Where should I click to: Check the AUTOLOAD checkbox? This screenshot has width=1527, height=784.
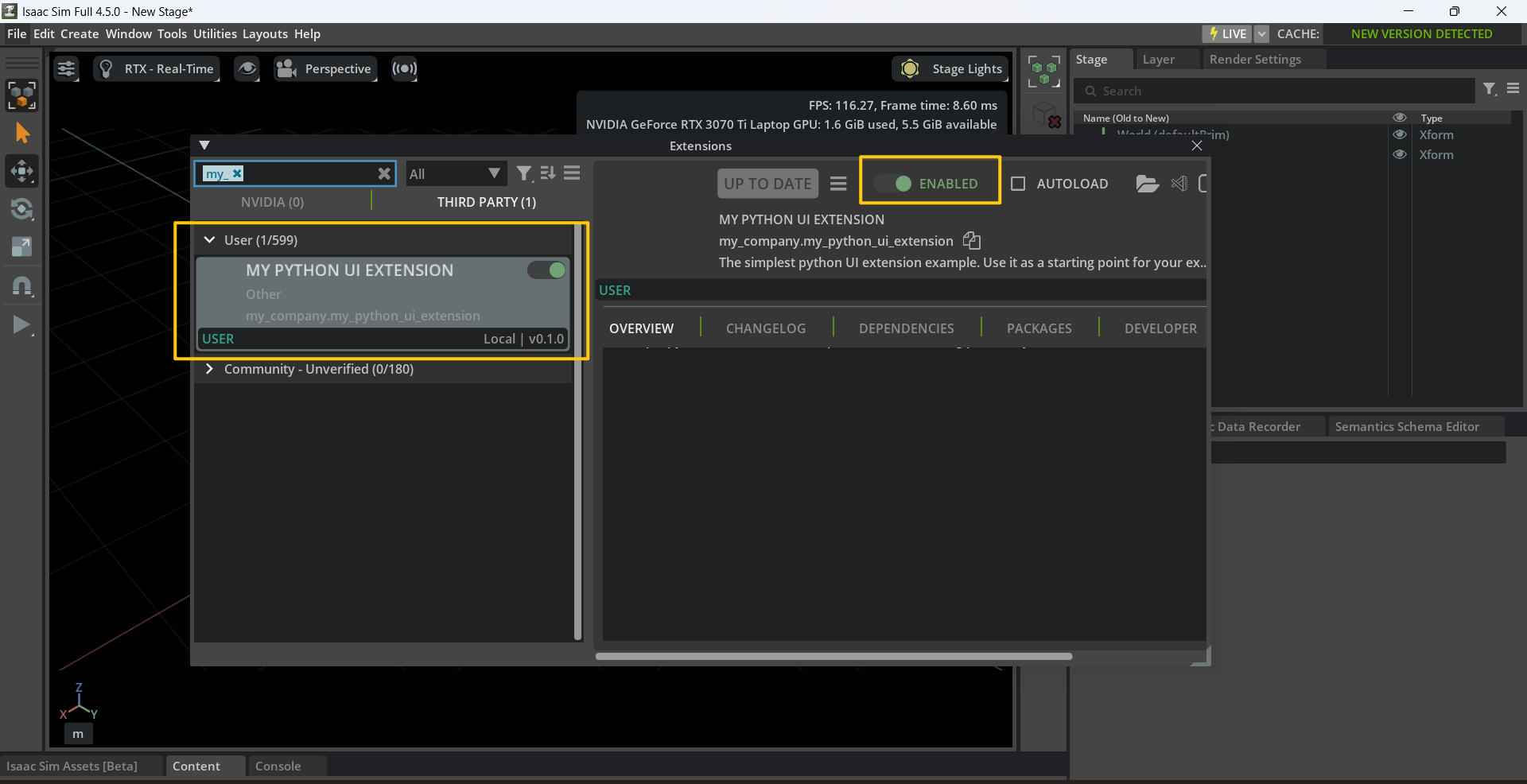pos(1018,184)
